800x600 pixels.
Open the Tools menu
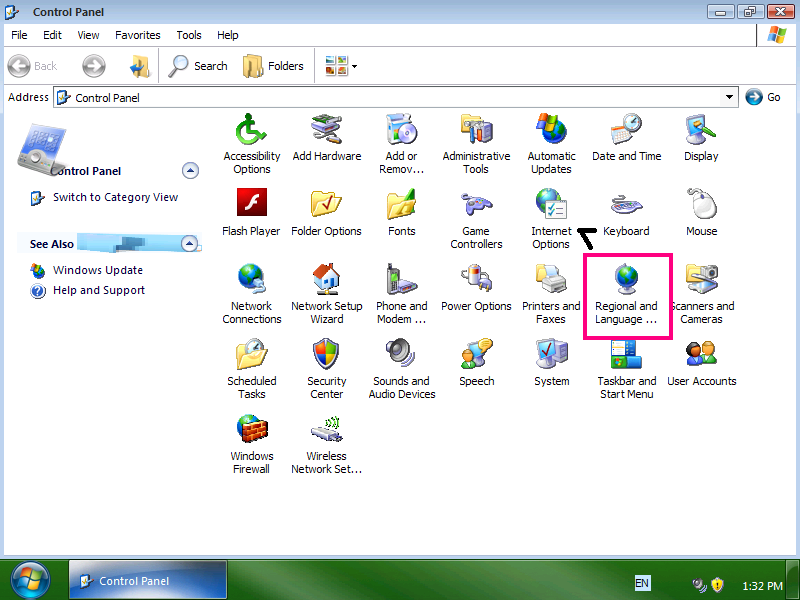pyautogui.click(x=189, y=35)
